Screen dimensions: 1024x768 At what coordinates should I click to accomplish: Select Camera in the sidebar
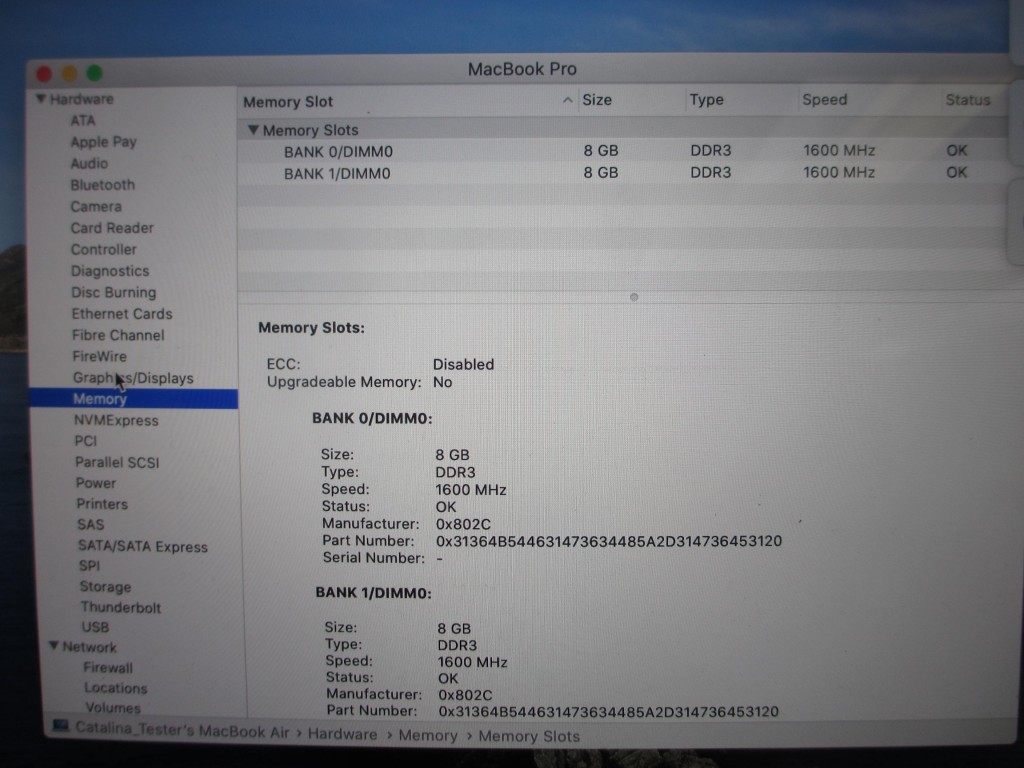tap(96, 206)
